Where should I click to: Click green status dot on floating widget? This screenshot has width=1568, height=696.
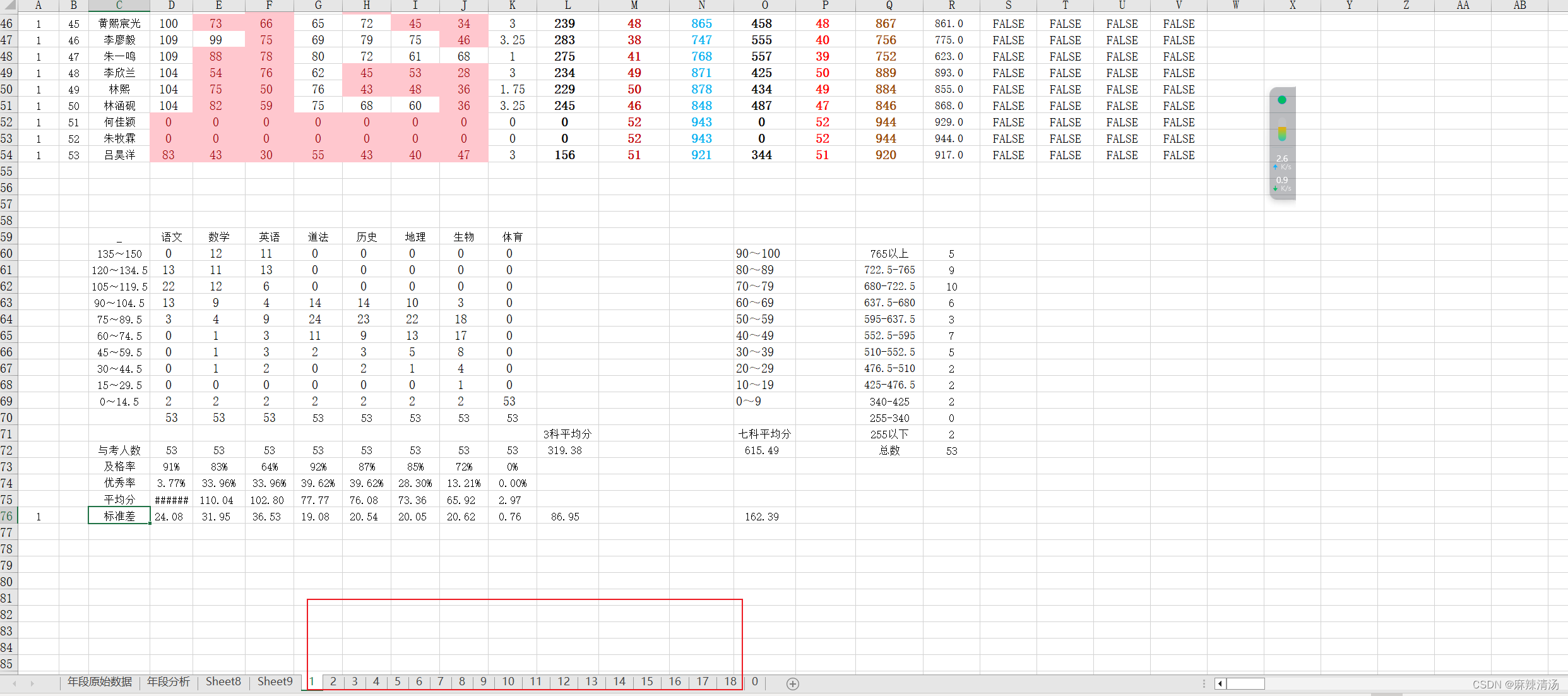(x=1282, y=100)
